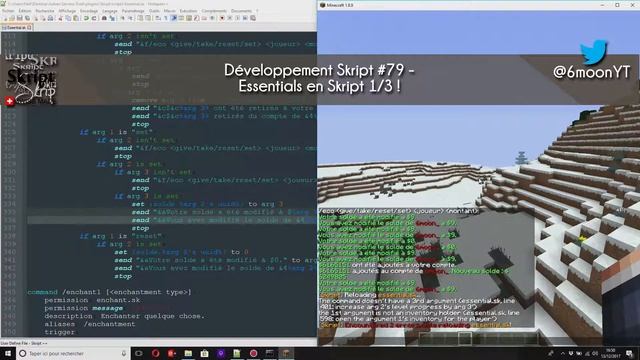Viewport: 640px width, 360px height.
Task: Close the Essentials.sk tab with its X
Action: (29, 27)
